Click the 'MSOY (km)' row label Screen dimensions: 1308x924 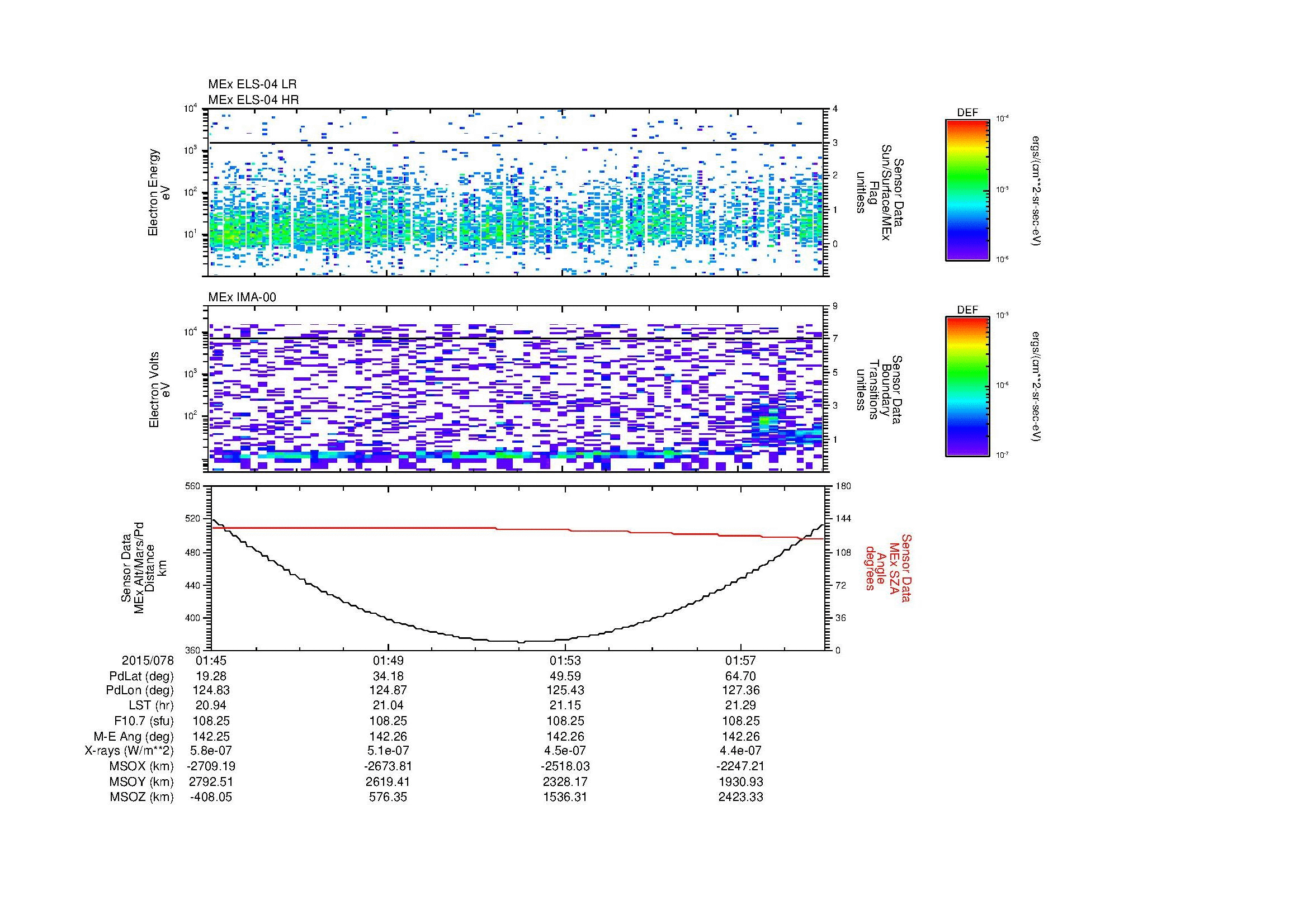141,781
